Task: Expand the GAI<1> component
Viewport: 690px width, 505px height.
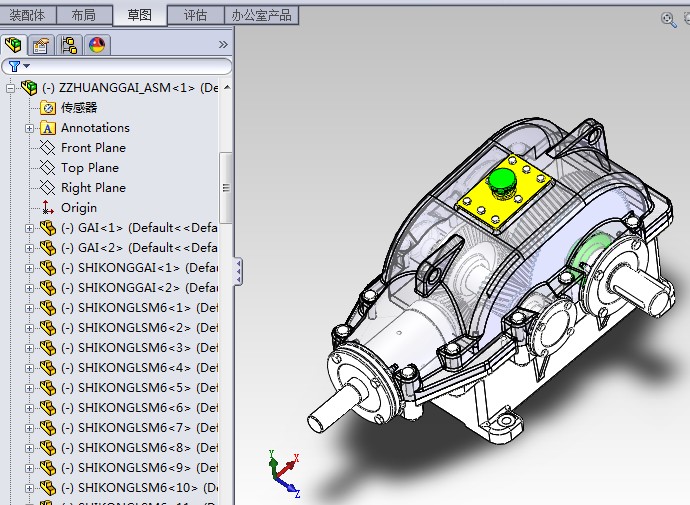Action: click(x=29, y=228)
